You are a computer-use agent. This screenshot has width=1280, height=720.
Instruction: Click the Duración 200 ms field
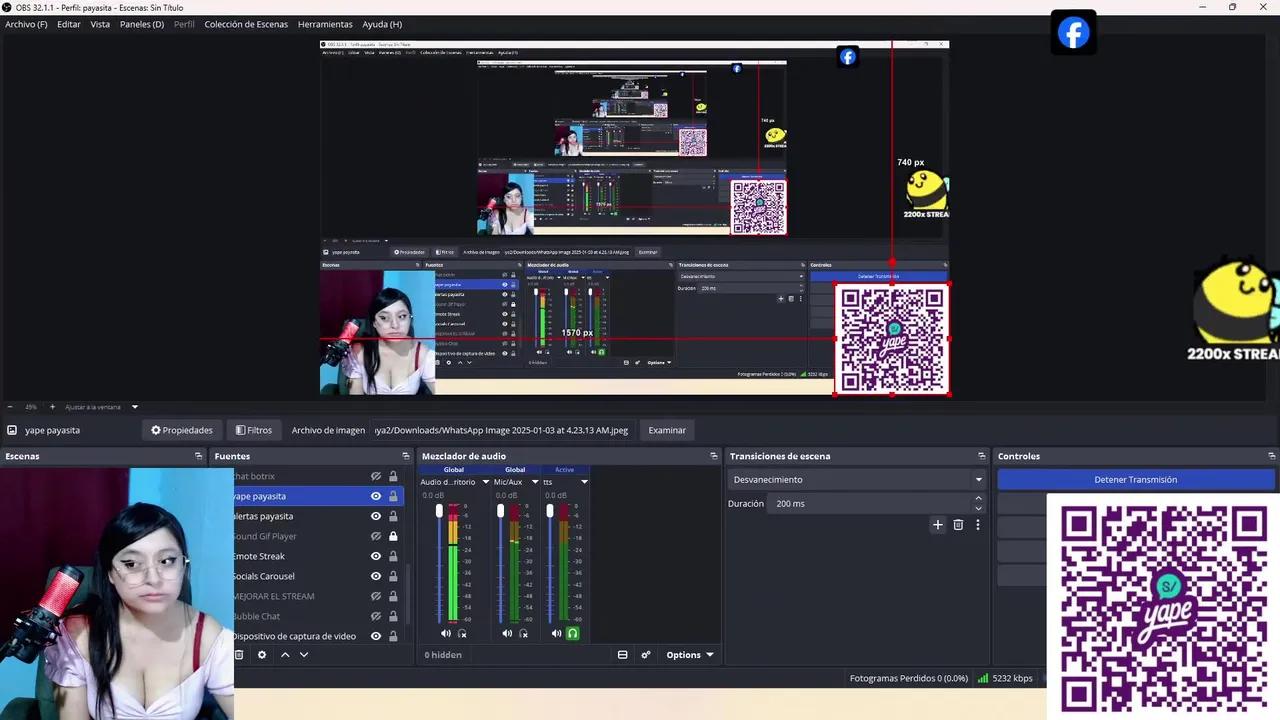pyautogui.click(x=875, y=504)
